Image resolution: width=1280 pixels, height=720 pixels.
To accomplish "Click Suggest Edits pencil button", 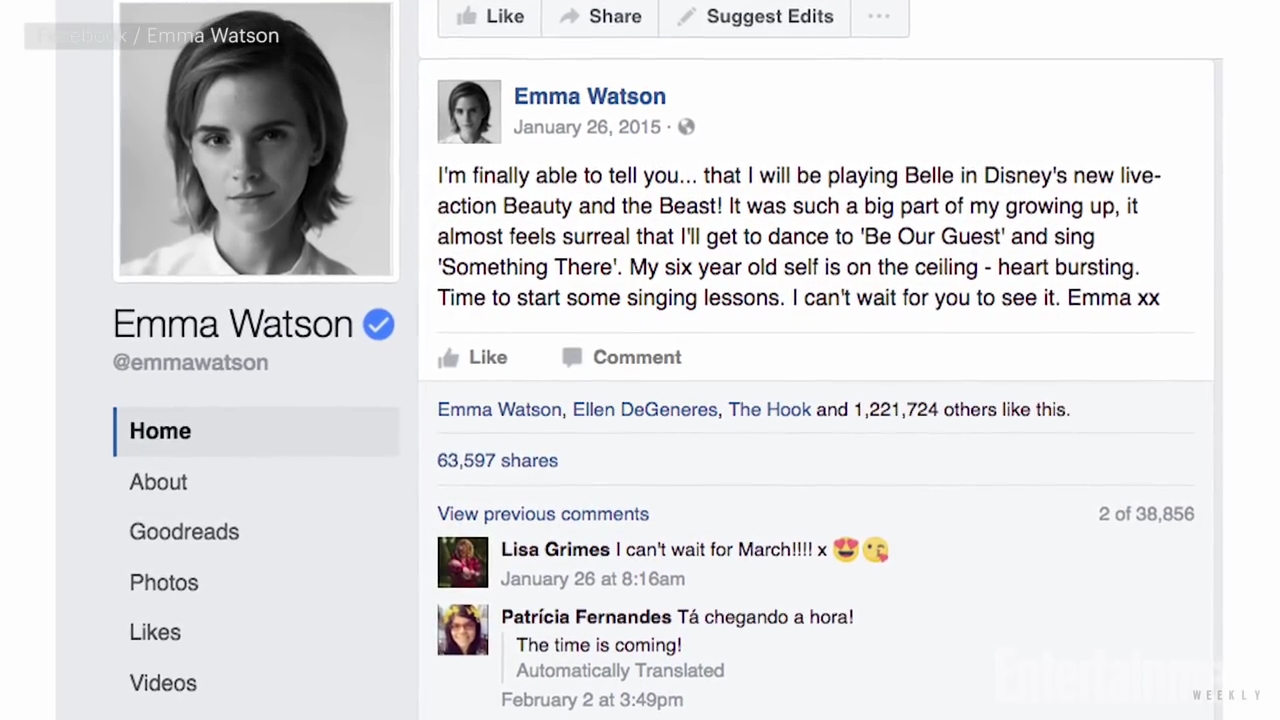I will 755,16.
